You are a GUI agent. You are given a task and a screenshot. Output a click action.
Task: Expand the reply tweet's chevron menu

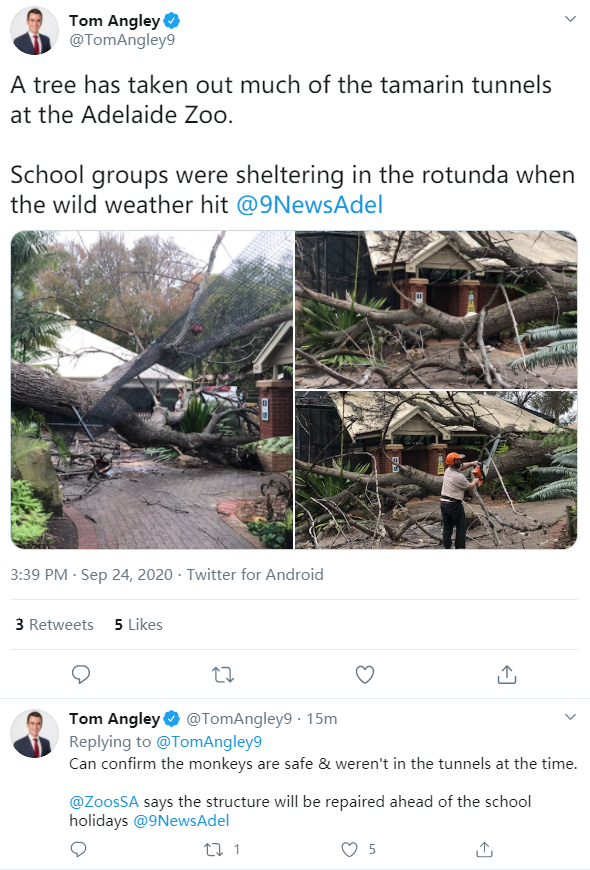click(570, 717)
